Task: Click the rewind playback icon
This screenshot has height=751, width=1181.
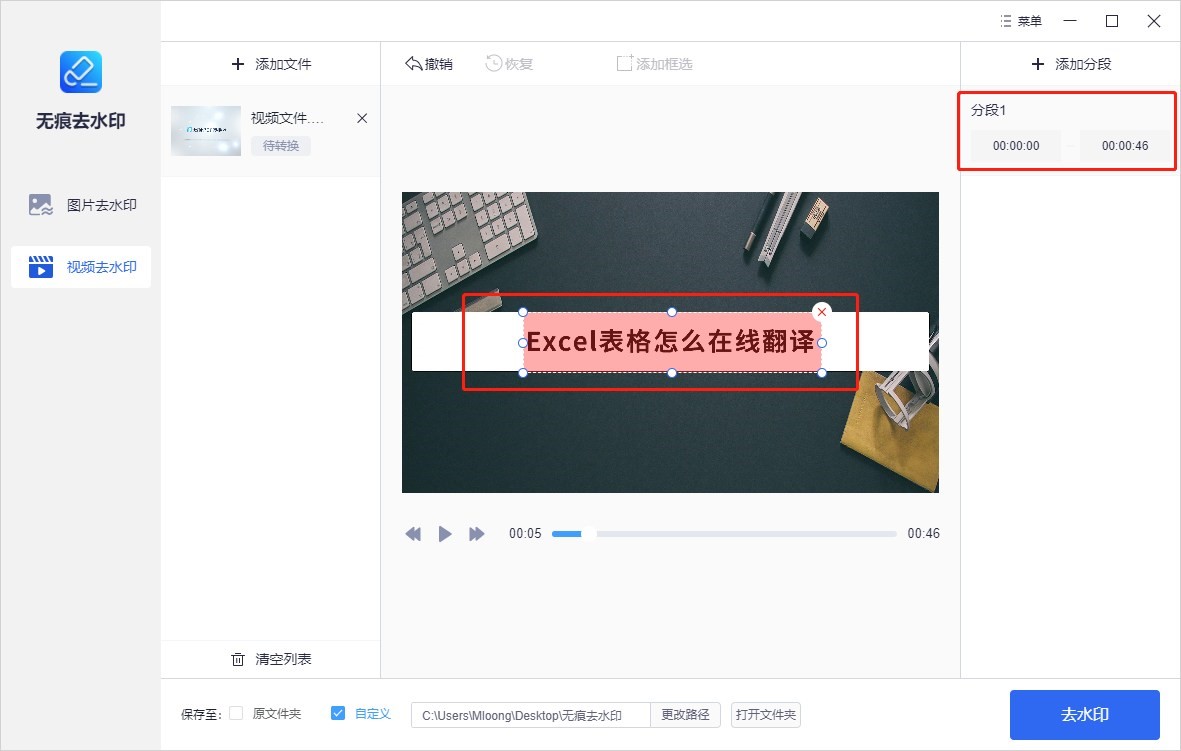Action: point(413,534)
